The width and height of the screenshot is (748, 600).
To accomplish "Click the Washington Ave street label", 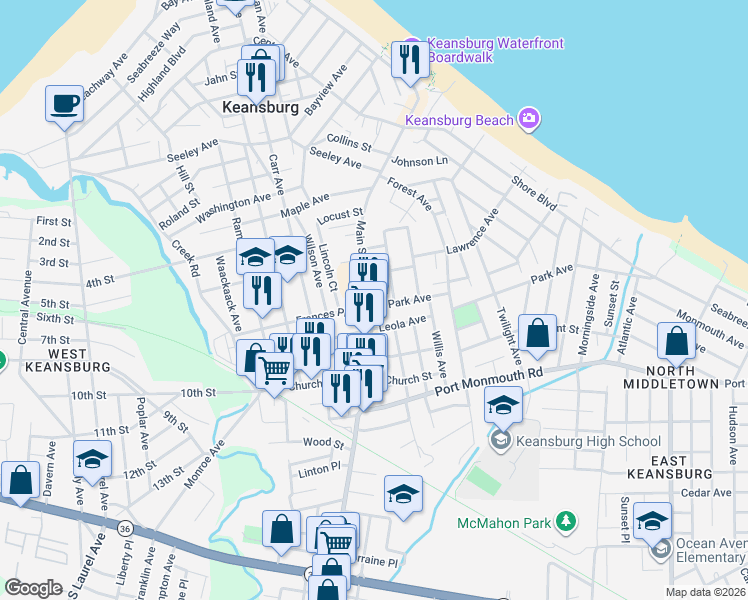I will pyautogui.click(x=233, y=208).
